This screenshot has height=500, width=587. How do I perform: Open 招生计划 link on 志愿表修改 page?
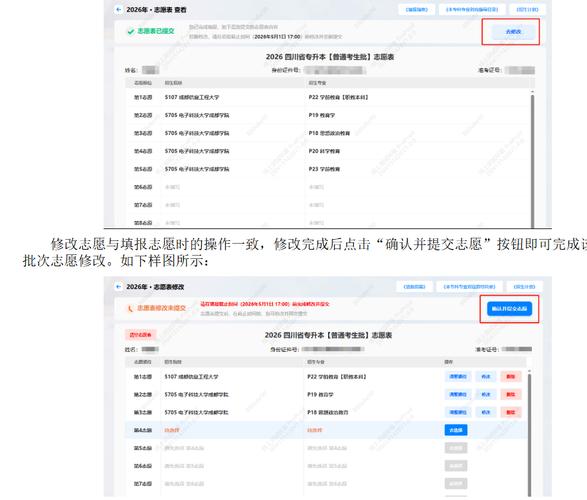tap(524, 287)
